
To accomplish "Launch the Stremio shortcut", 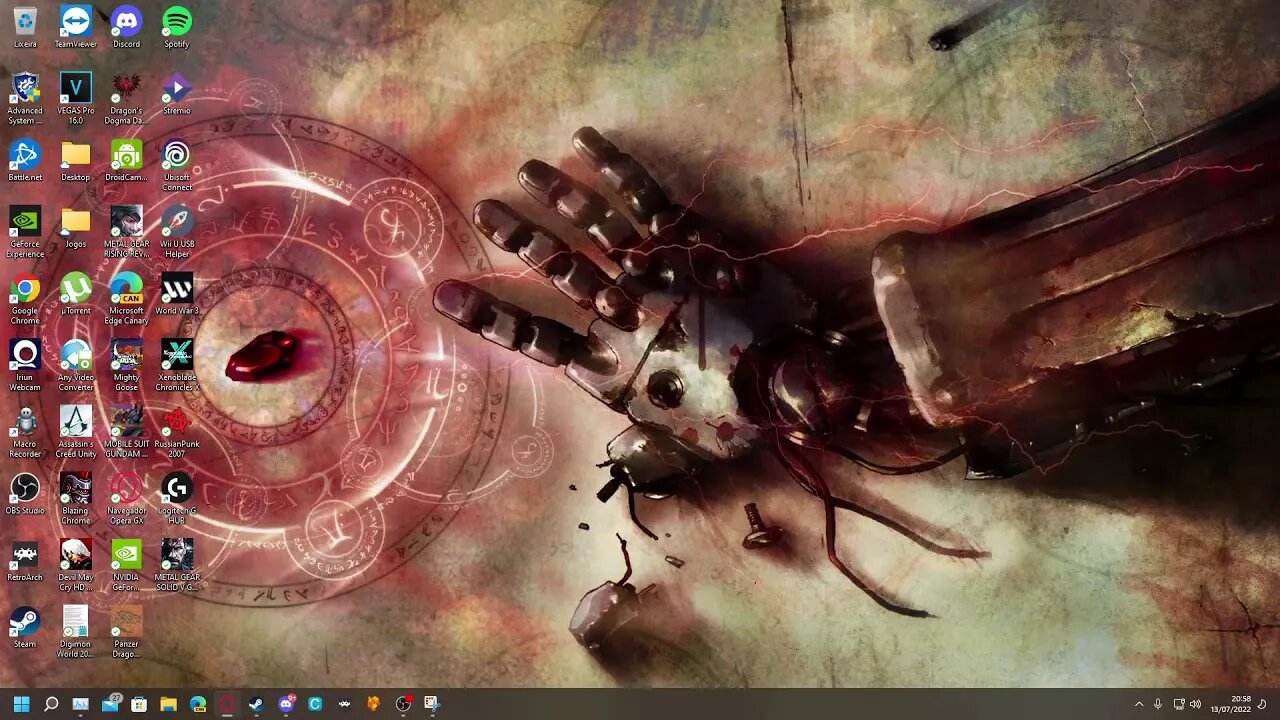I will pyautogui.click(x=176, y=94).
